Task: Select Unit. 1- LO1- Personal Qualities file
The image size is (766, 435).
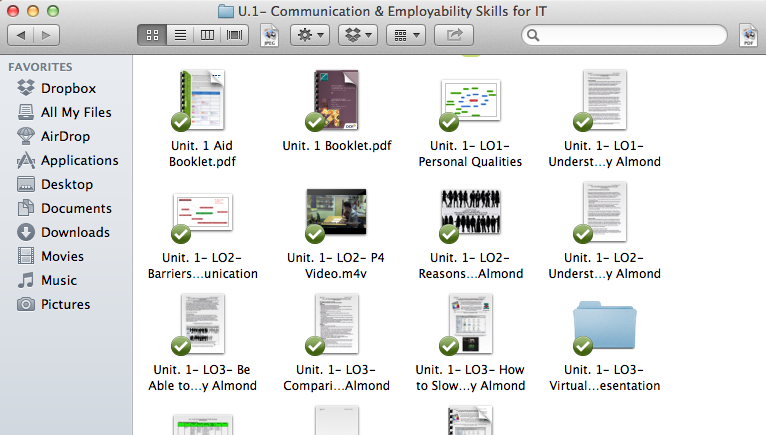Action: coord(470,100)
